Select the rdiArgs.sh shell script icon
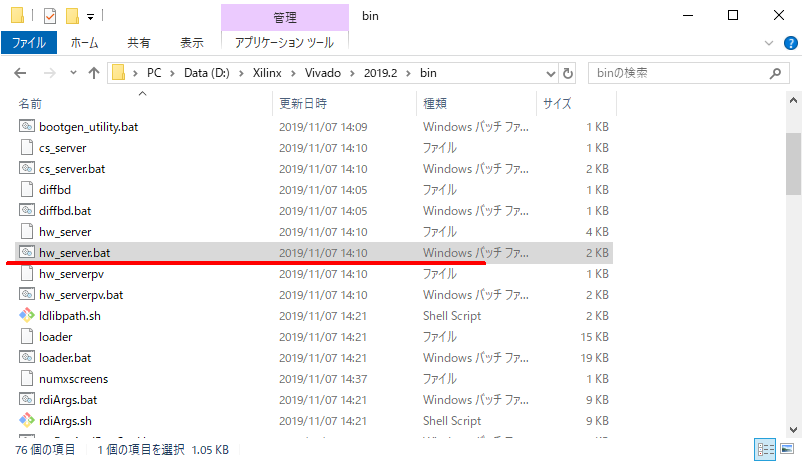 tap(27, 420)
